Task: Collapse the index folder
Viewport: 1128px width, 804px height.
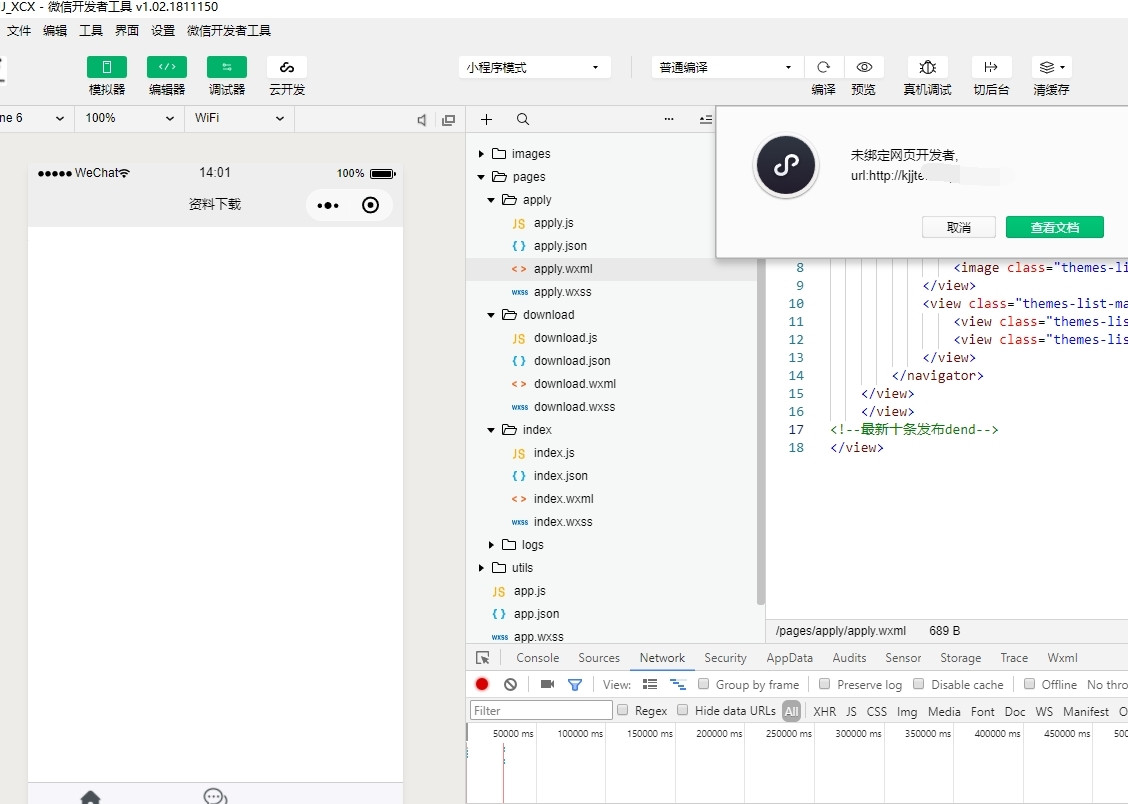Action: 491,430
